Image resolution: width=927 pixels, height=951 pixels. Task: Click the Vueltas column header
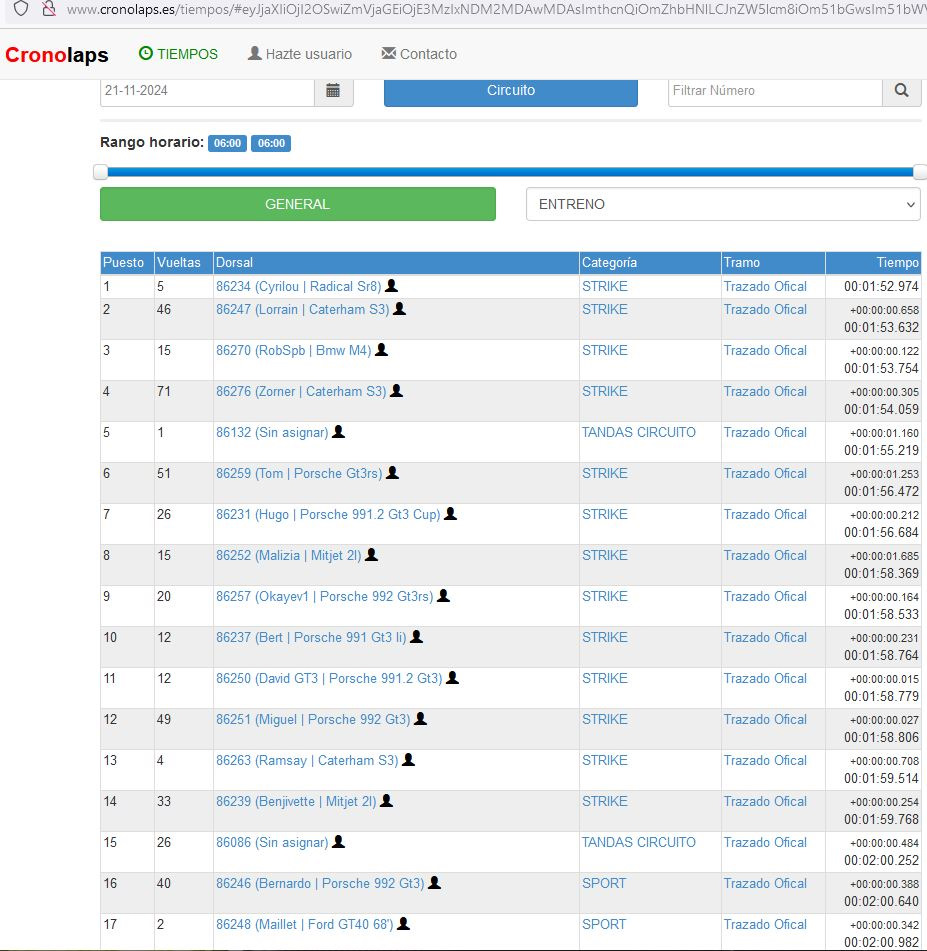click(x=183, y=263)
